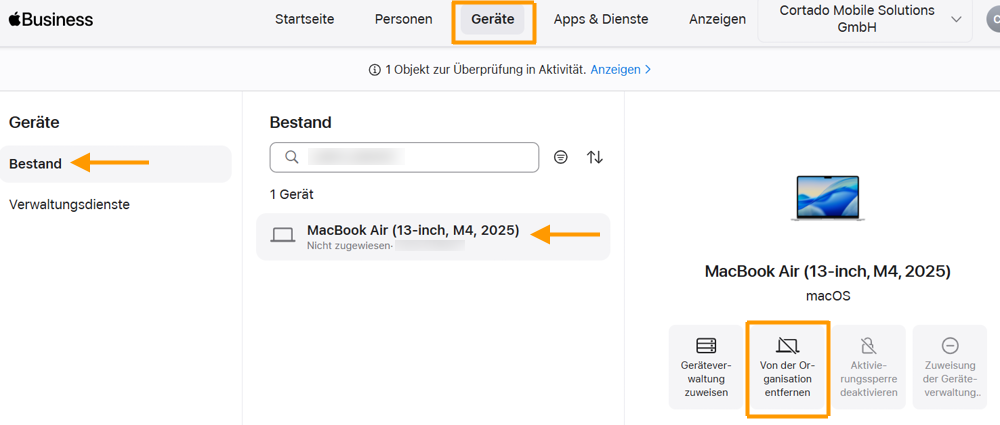Open the filter icon next to search
Viewport: 1000px width, 425px height.
coord(561,157)
